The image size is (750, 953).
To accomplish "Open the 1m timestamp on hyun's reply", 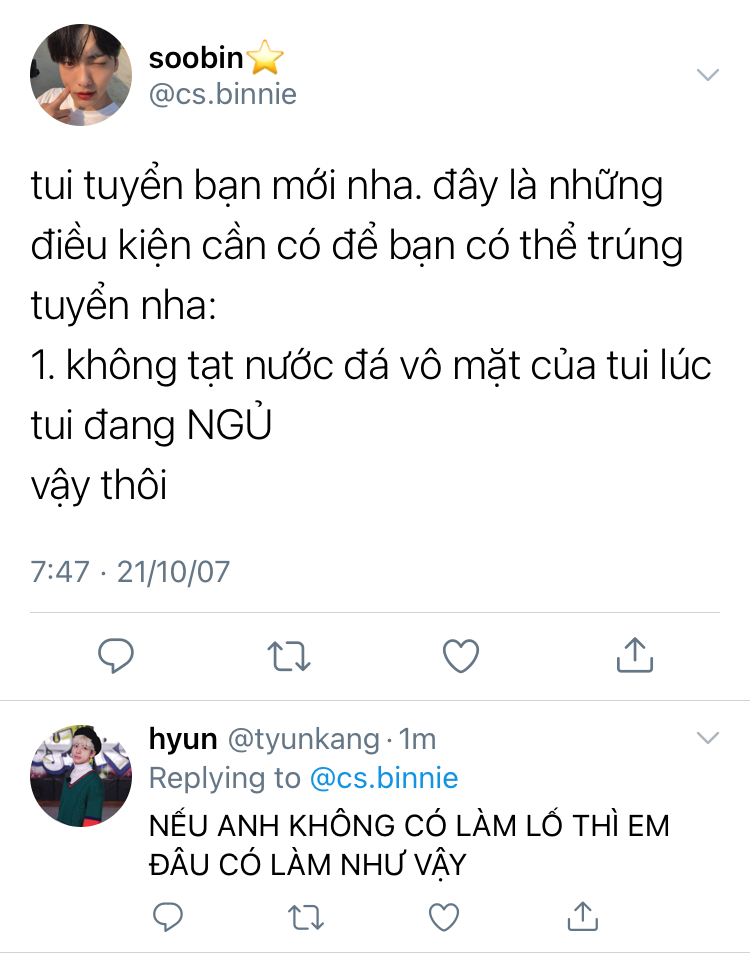I will pyautogui.click(x=417, y=739).
